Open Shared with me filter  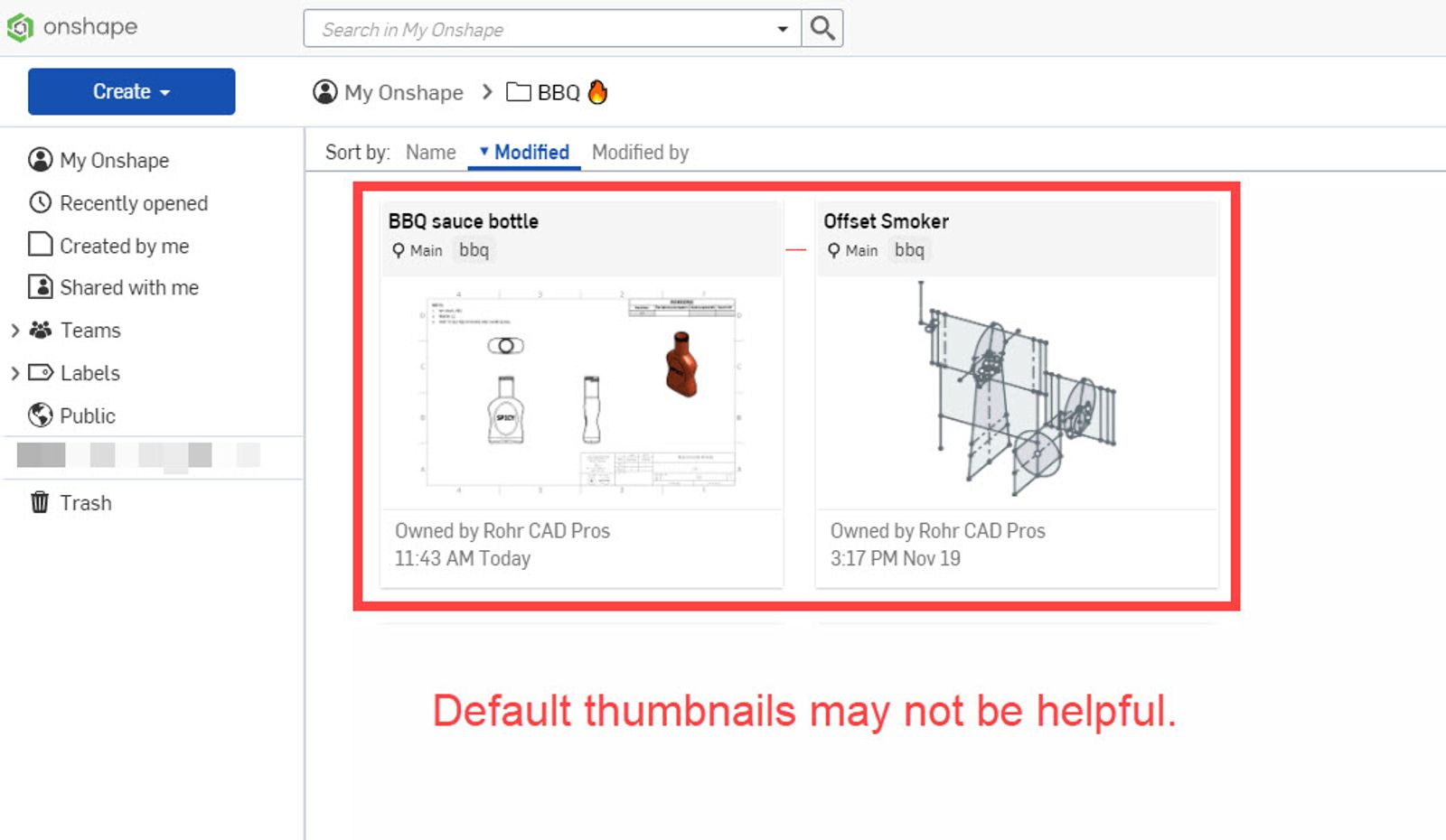coord(128,287)
